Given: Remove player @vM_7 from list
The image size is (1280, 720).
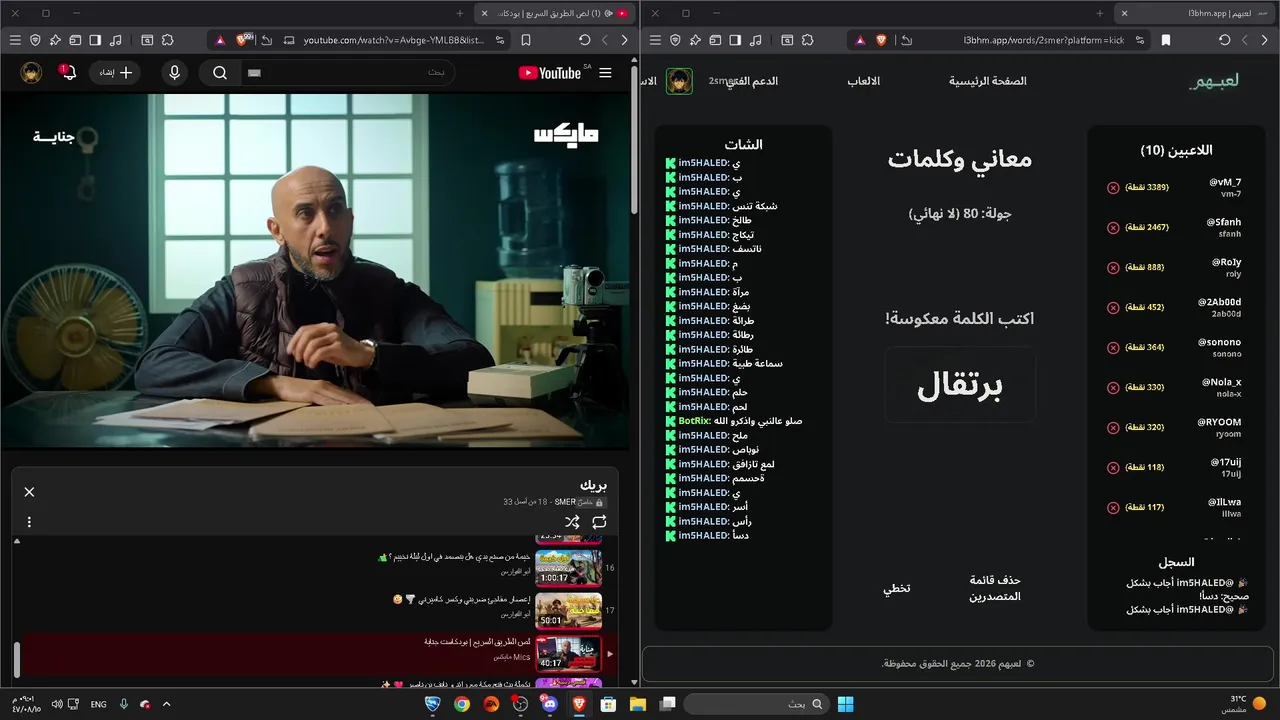Looking at the screenshot, I should 1113,187.
